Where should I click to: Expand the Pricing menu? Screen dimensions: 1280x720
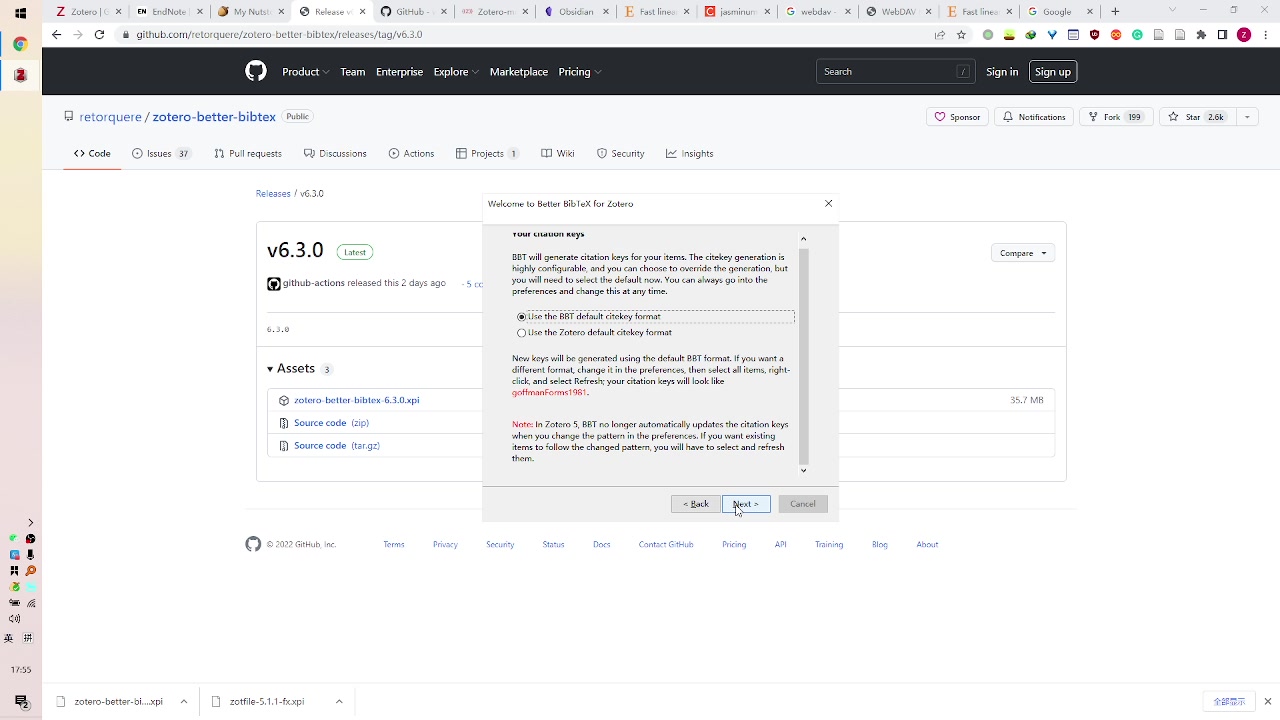tap(580, 72)
